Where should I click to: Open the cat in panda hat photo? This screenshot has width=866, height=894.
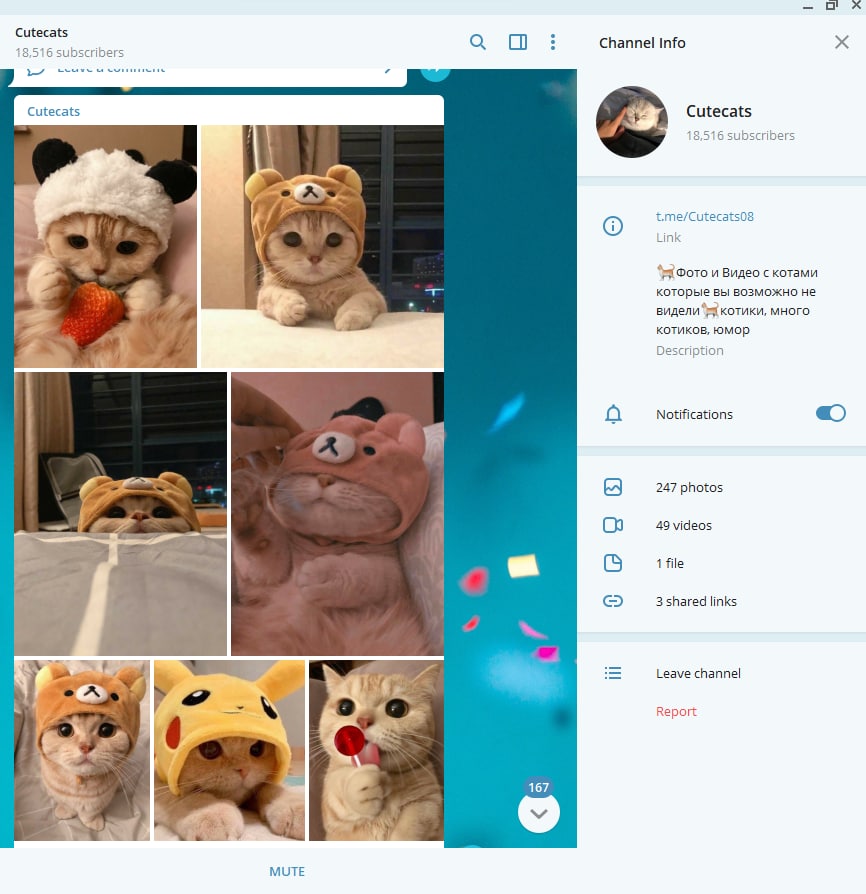(x=105, y=246)
